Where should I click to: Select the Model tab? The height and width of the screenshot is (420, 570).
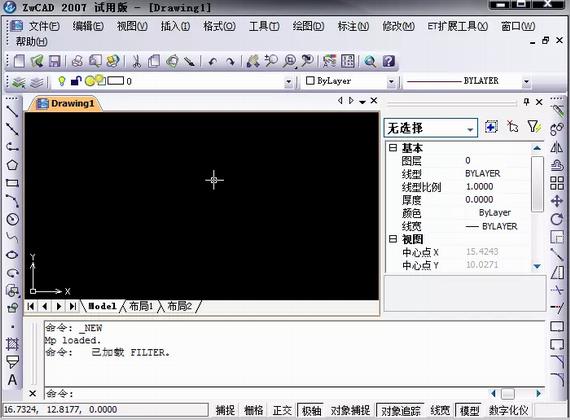[x=103, y=306]
